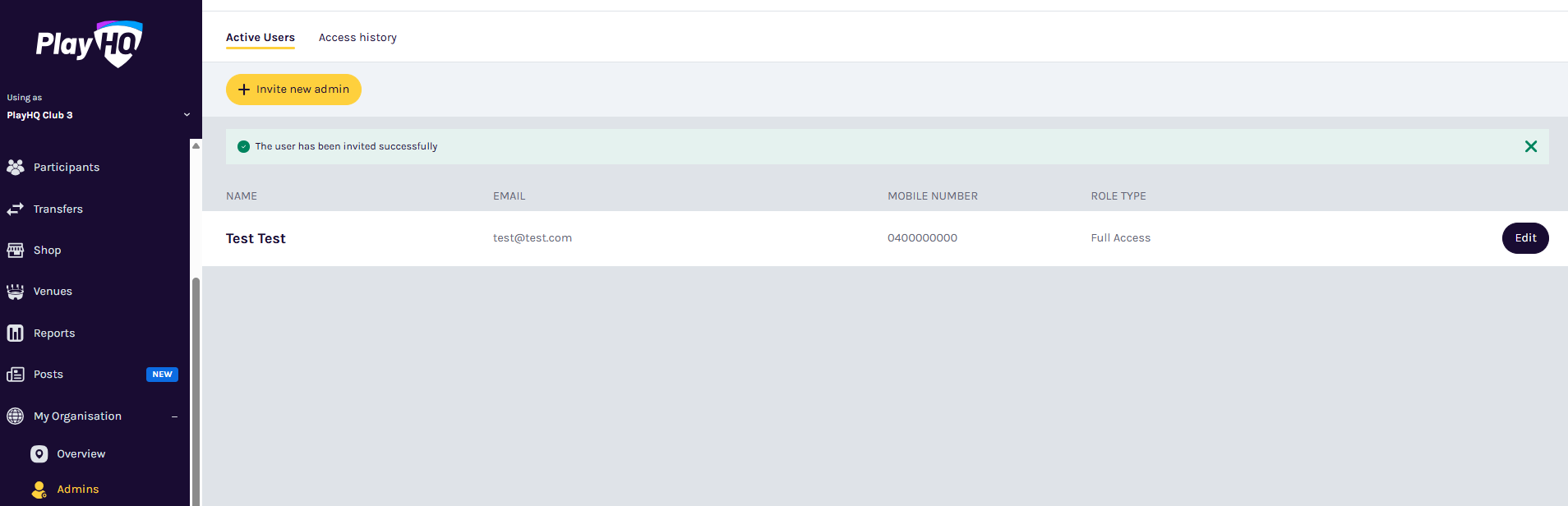Screen dimensions: 1568x506
Task: Click the Shop storefront icon
Action: (x=15, y=251)
